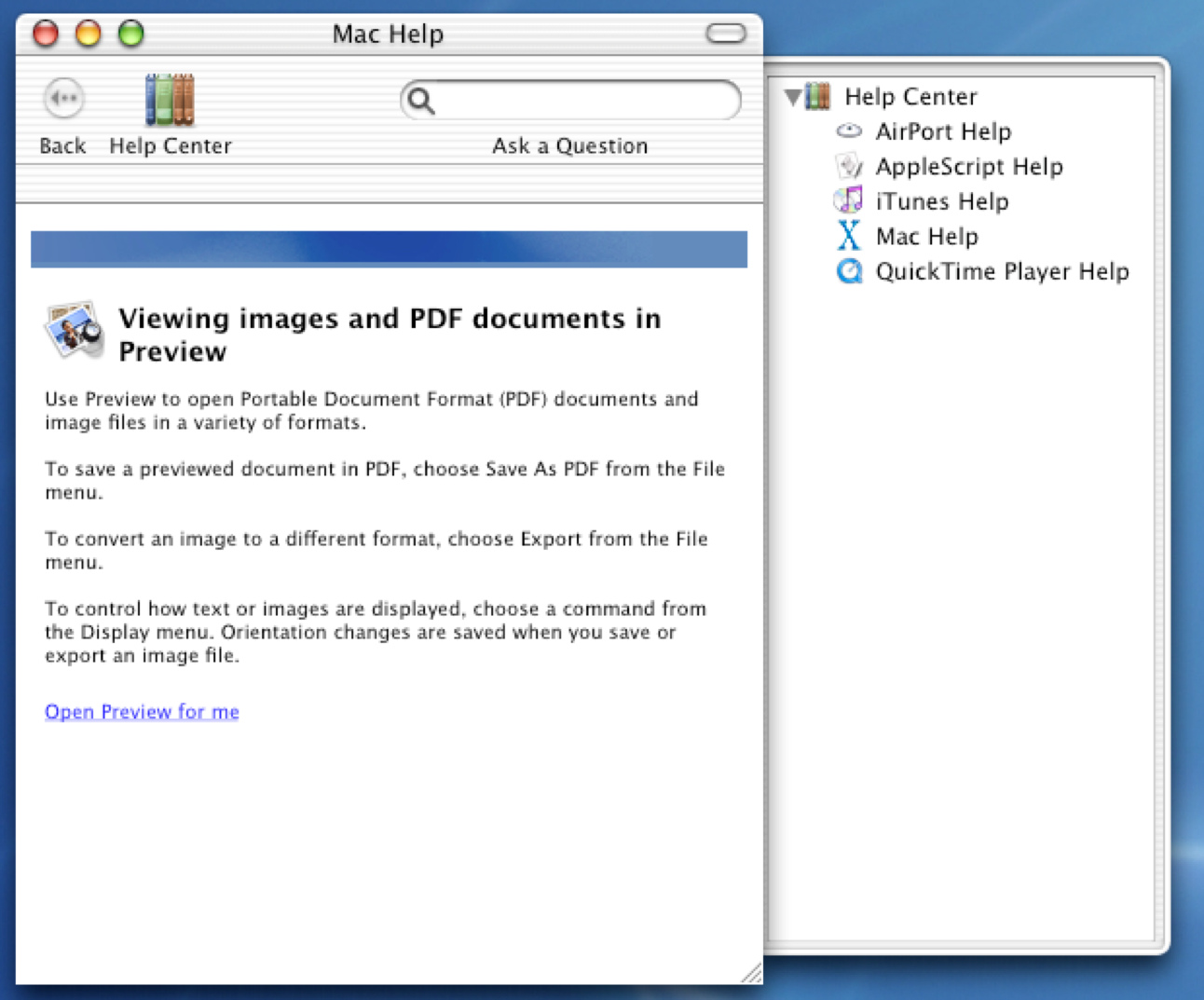Image resolution: width=1204 pixels, height=1000 pixels.
Task: Open QuickTime Player Help in the drawer
Action: point(1003,271)
